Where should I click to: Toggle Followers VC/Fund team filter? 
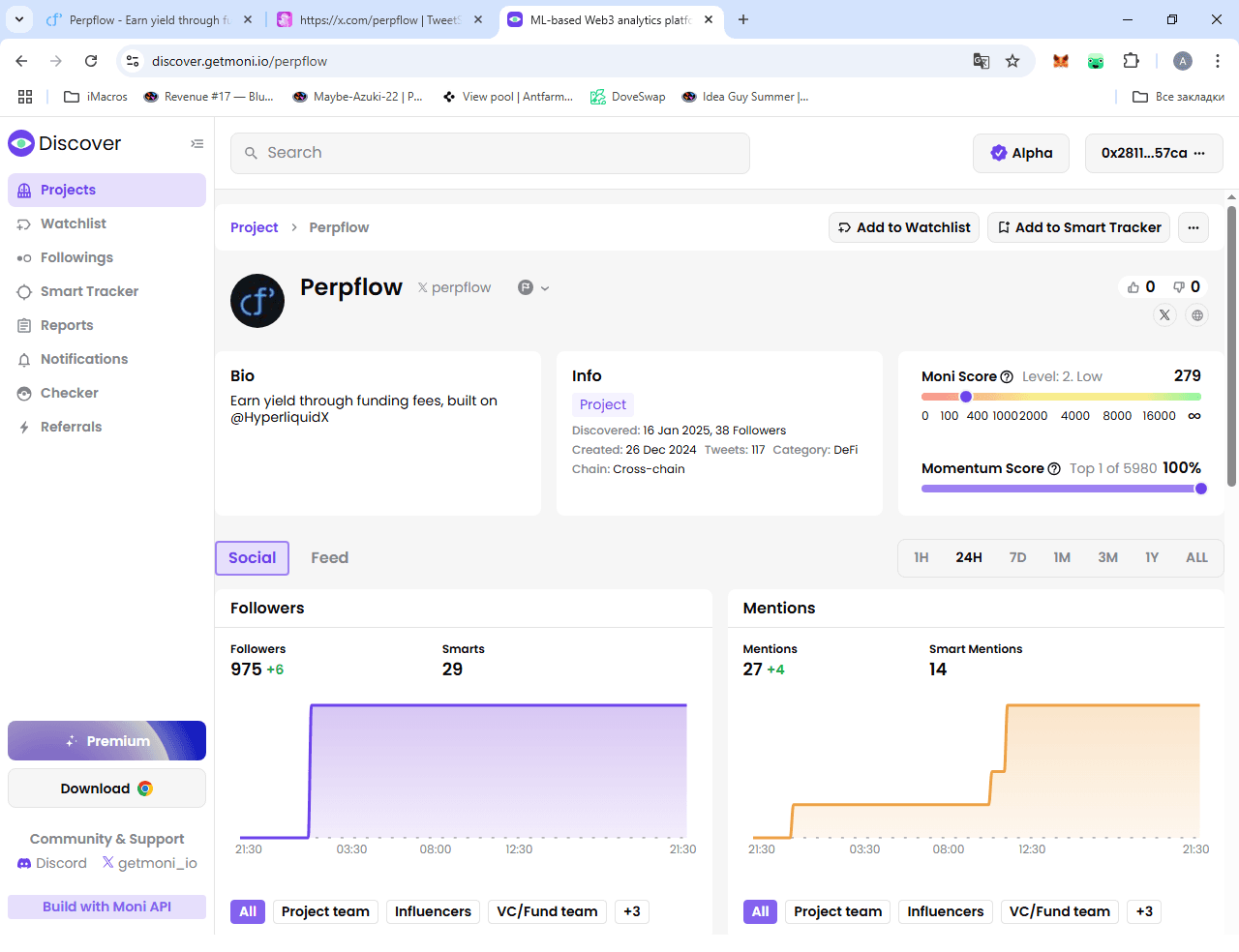(x=547, y=911)
